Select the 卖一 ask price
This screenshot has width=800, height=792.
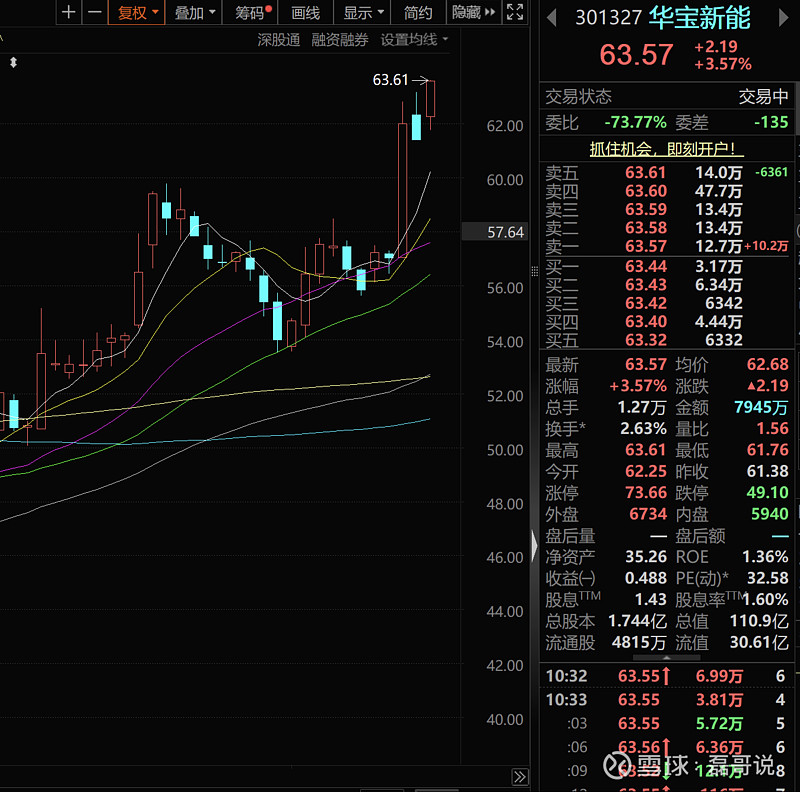[646, 246]
